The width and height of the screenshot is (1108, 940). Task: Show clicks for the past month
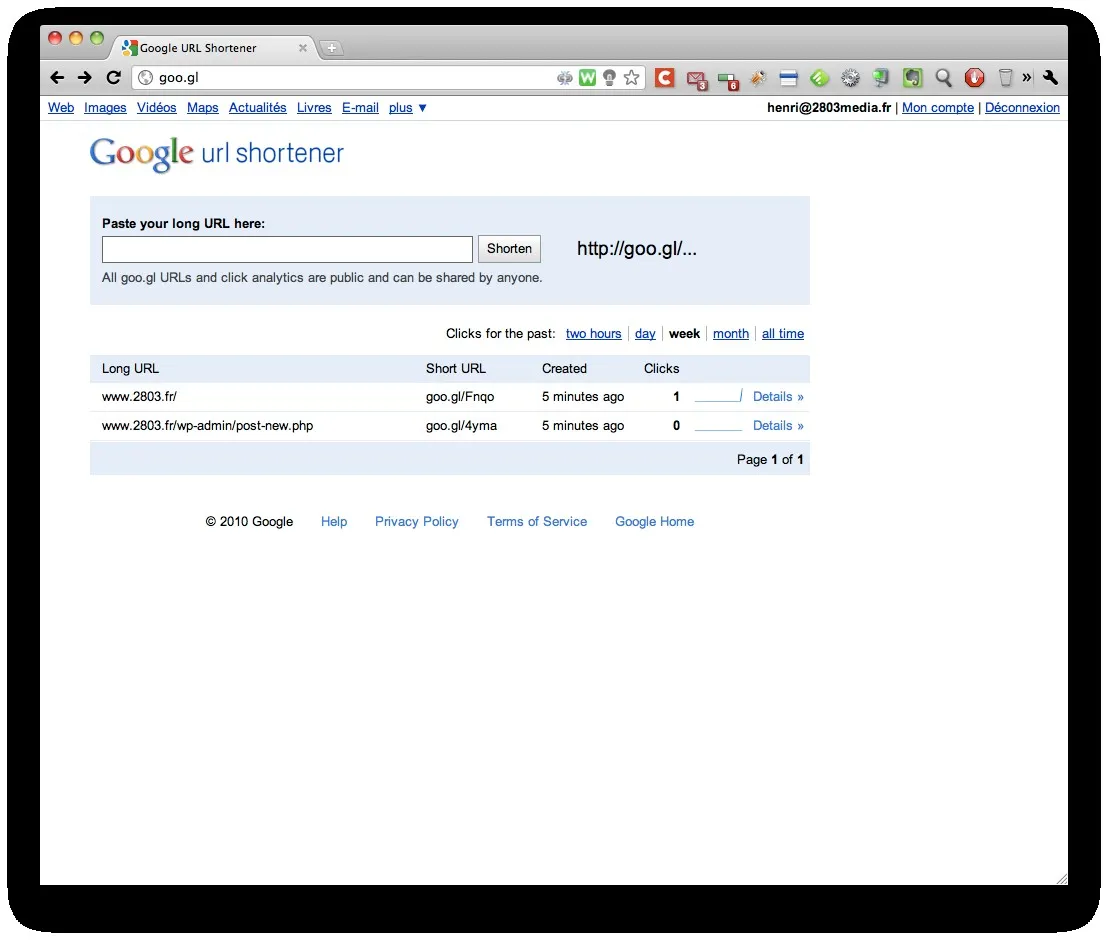(731, 334)
